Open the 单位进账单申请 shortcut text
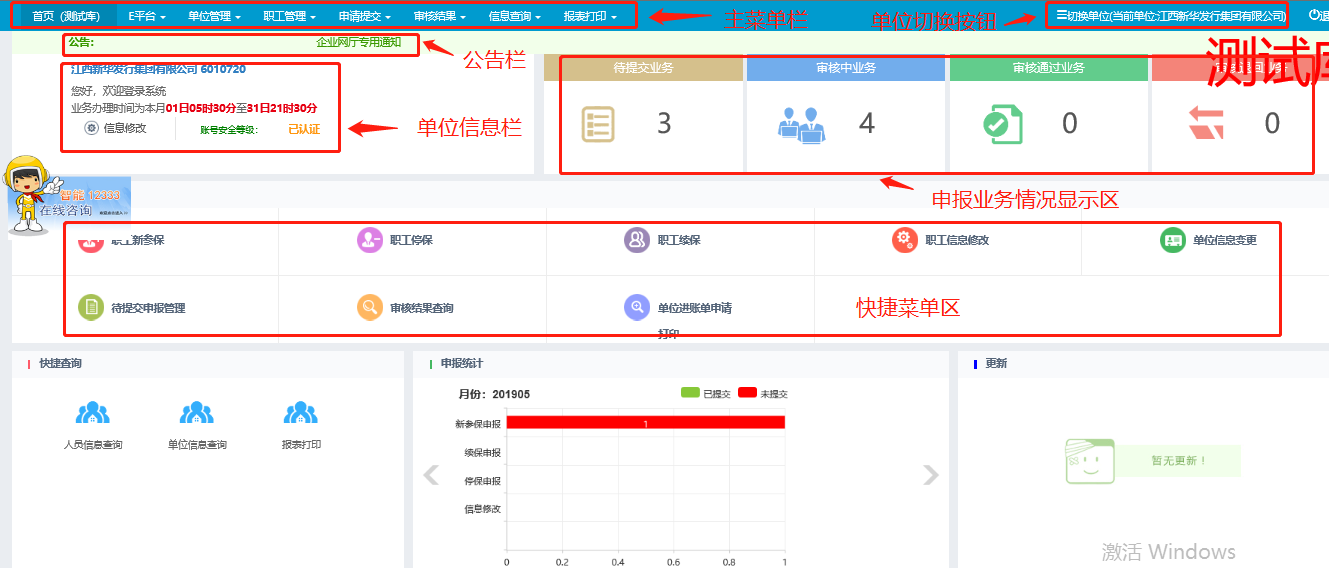This screenshot has height=568, width=1329. [x=695, y=308]
